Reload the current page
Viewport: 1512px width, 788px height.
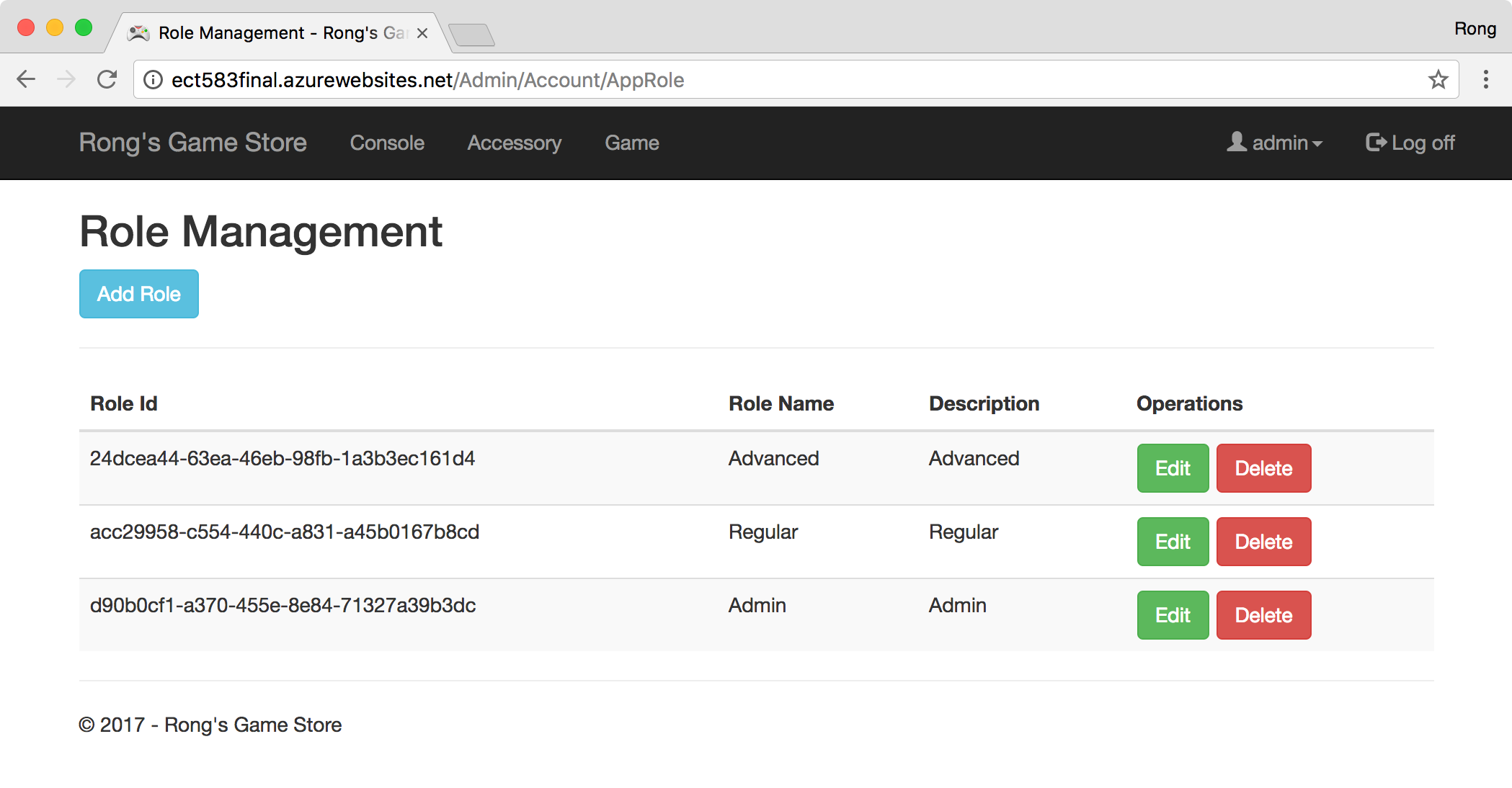click(107, 79)
